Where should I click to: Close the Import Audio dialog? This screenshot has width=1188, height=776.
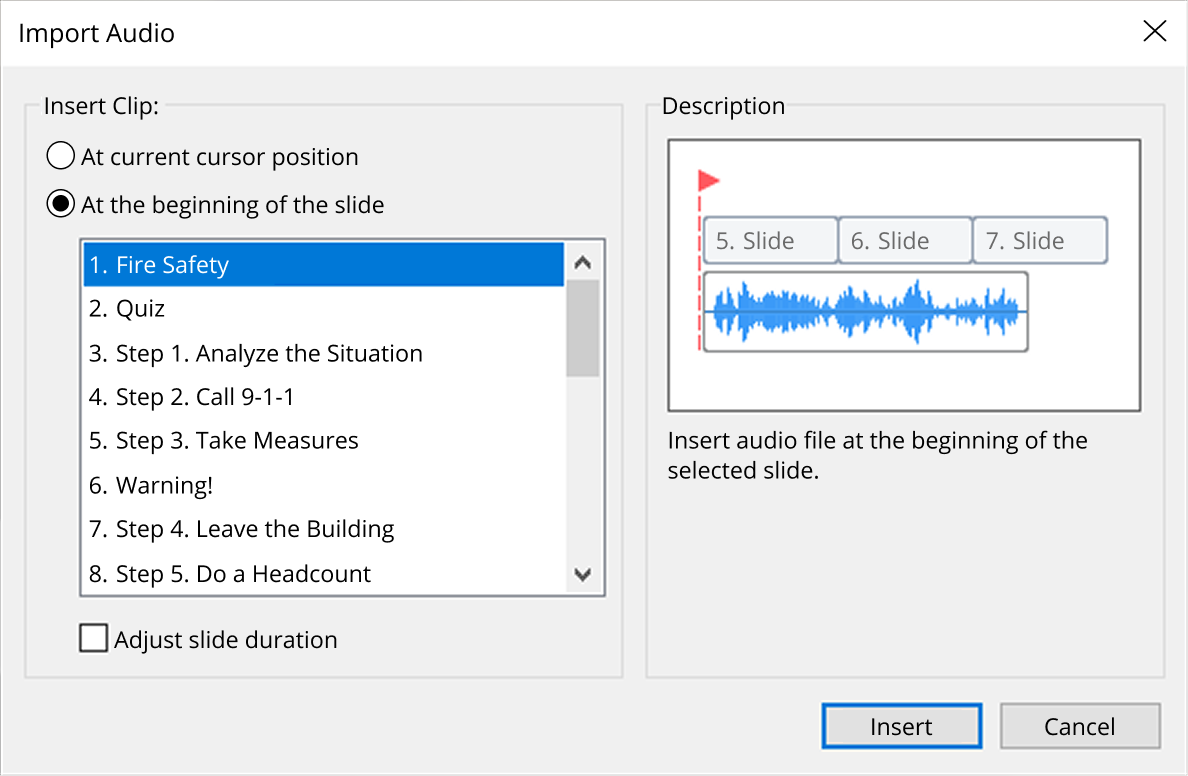click(1154, 31)
